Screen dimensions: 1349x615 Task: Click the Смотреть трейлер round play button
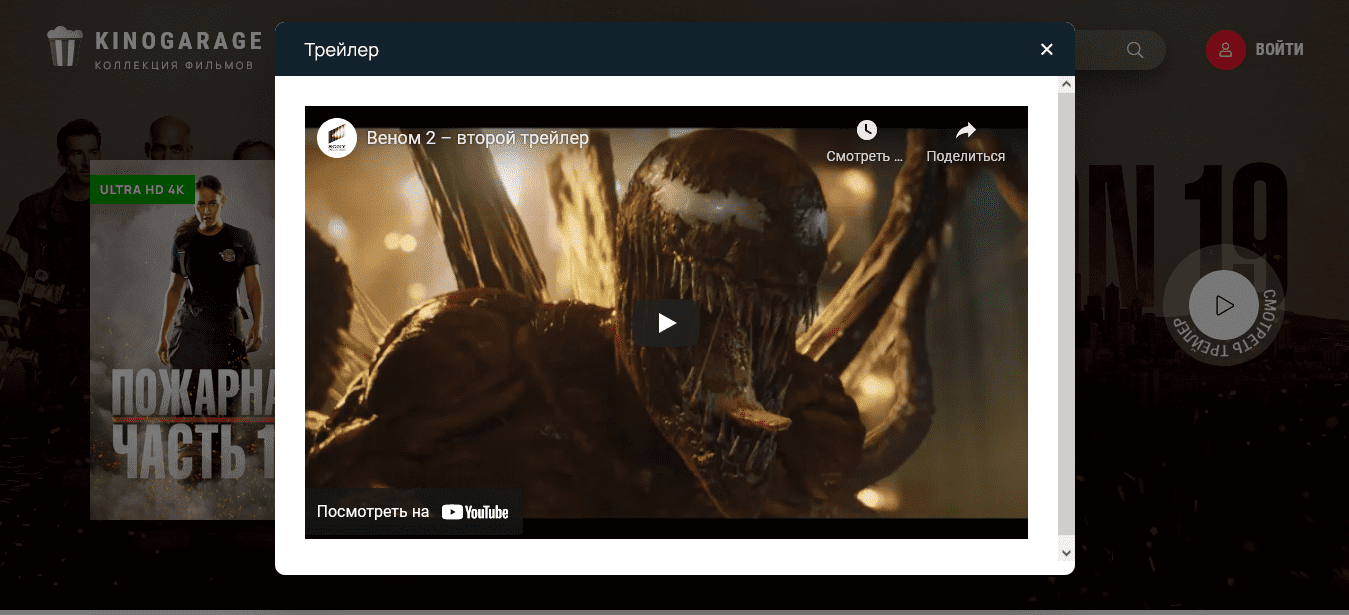pyautogui.click(x=1224, y=305)
